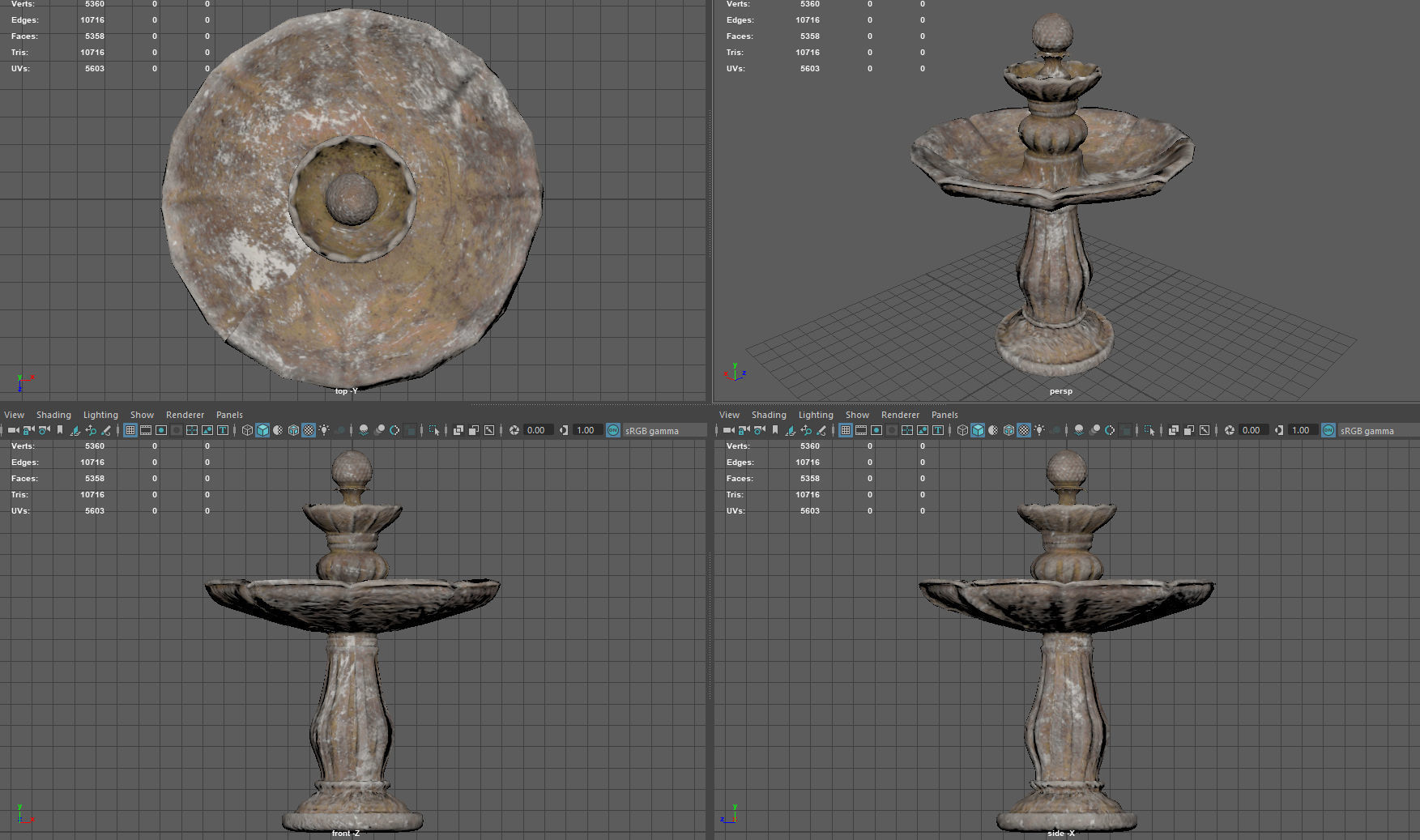Screen dimensions: 1420x840
Task: Select Smooth Shade All icon in front panel toolbar
Action: pos(262,430)
